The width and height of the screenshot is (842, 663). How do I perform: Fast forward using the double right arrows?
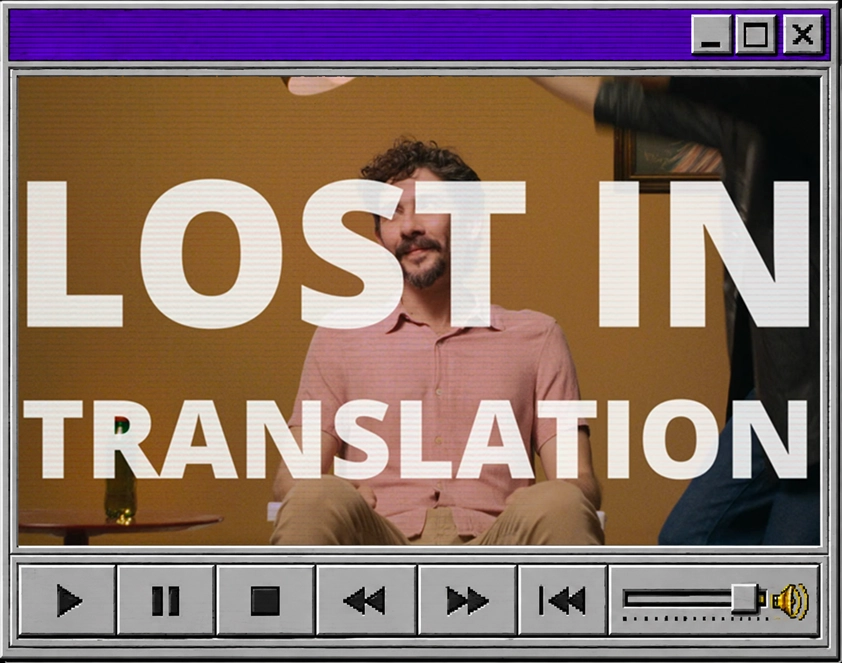467,600
